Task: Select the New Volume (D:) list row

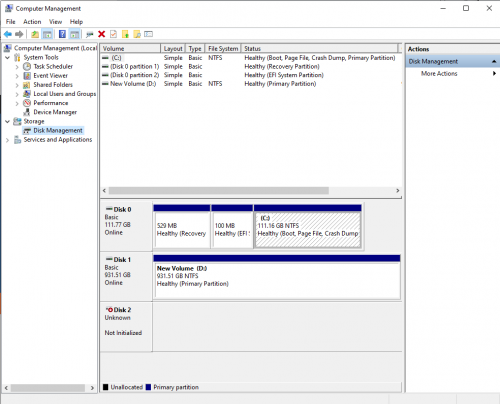Action: (x=251, y=84)
